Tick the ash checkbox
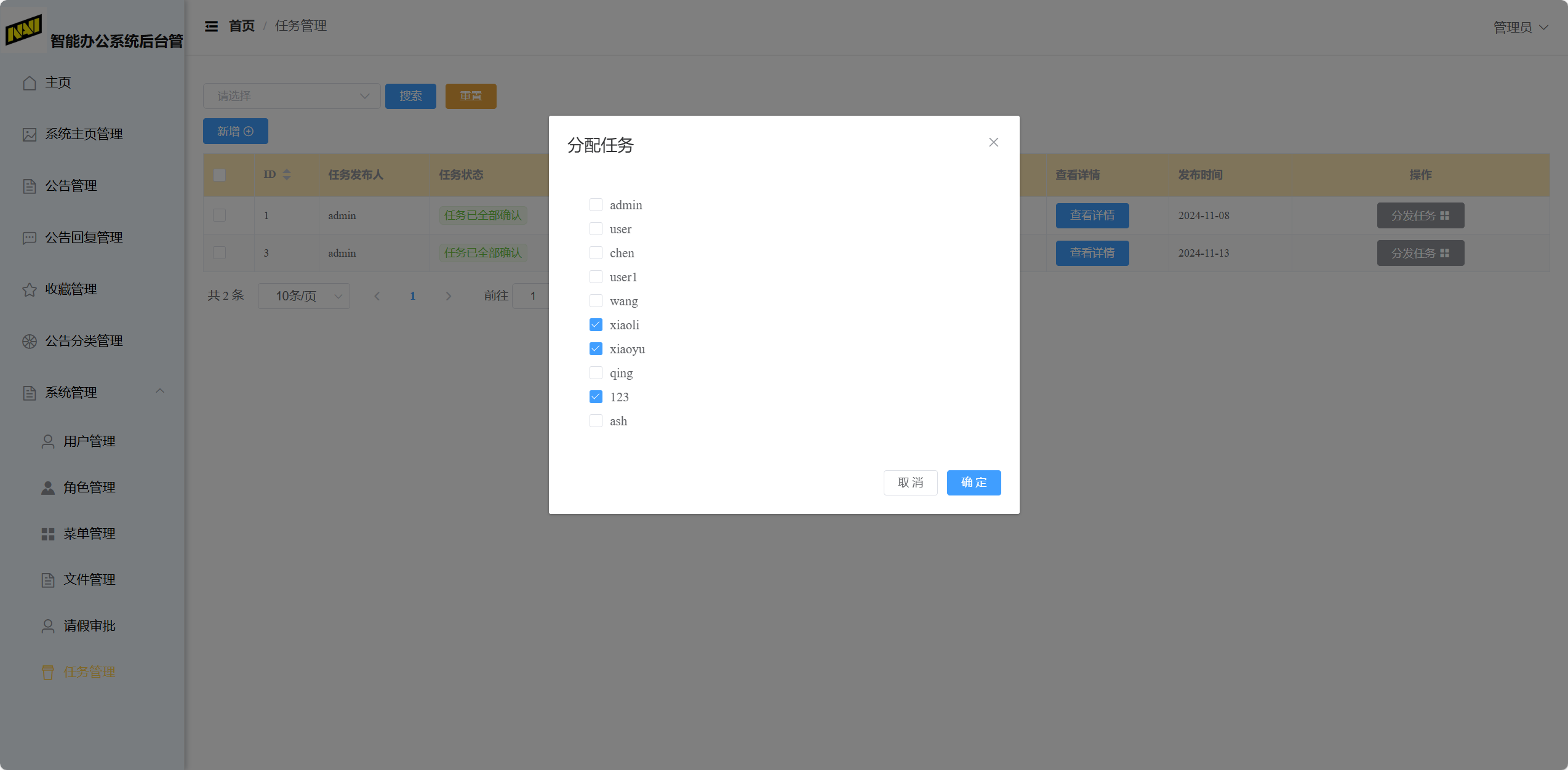The height and width of the screenshot is (770, 1568). point(596,421)
